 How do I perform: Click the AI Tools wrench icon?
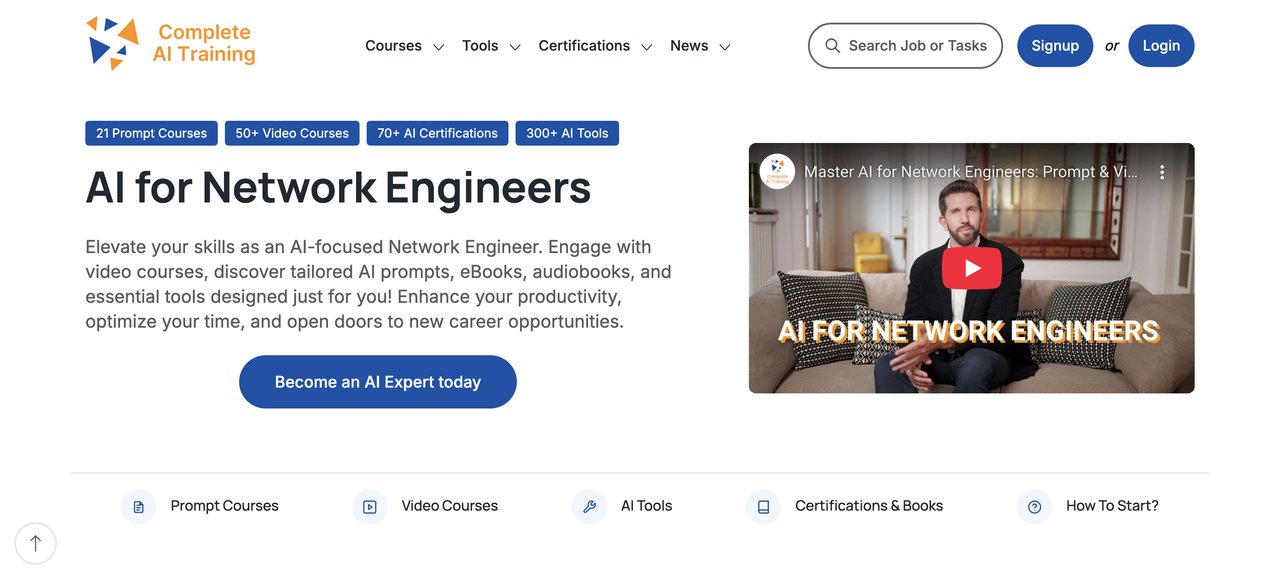(589, 507)
